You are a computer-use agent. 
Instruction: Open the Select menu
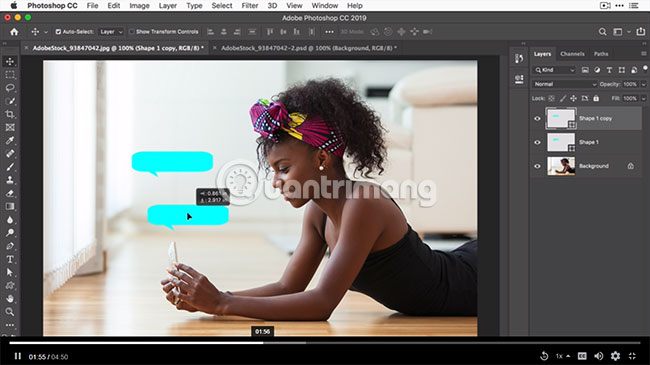222,6
